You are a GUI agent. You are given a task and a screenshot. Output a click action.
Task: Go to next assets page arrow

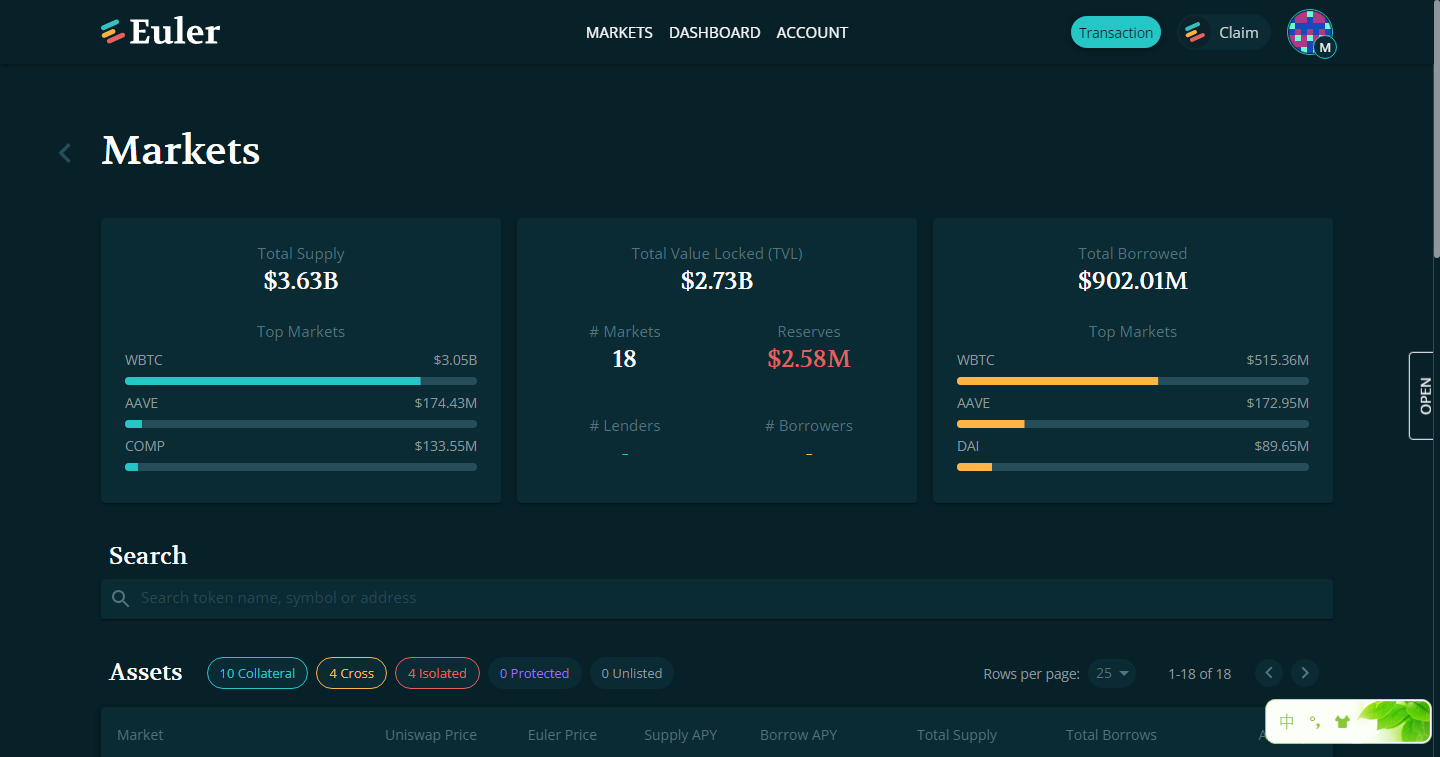1305,673
